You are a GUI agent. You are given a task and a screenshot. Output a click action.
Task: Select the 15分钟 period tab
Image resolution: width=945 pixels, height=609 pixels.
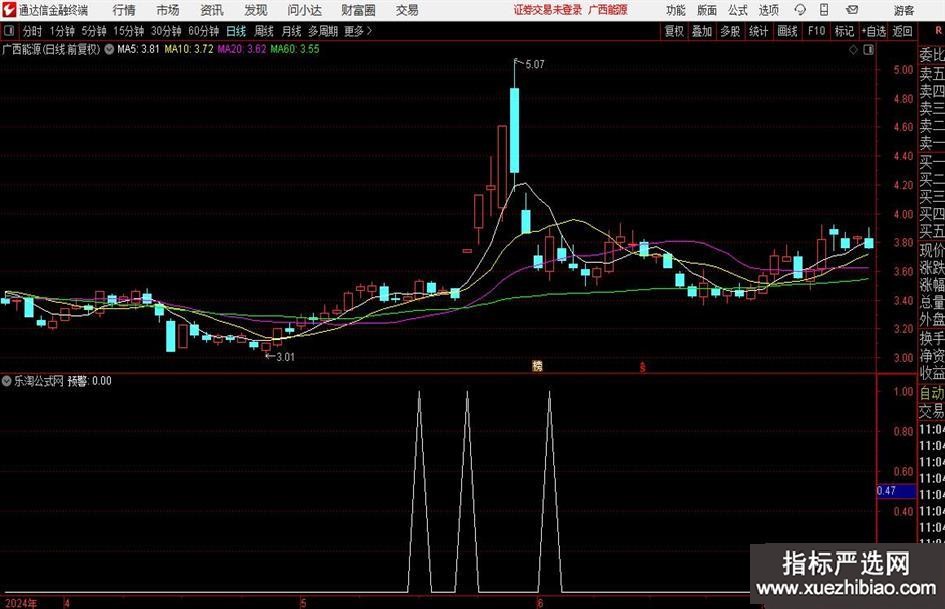coord(128,31)
